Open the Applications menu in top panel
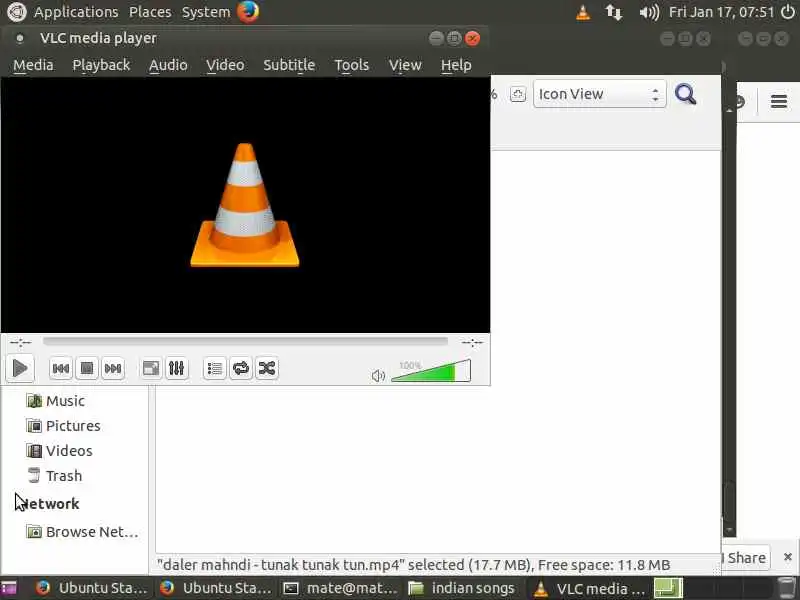 76,12
